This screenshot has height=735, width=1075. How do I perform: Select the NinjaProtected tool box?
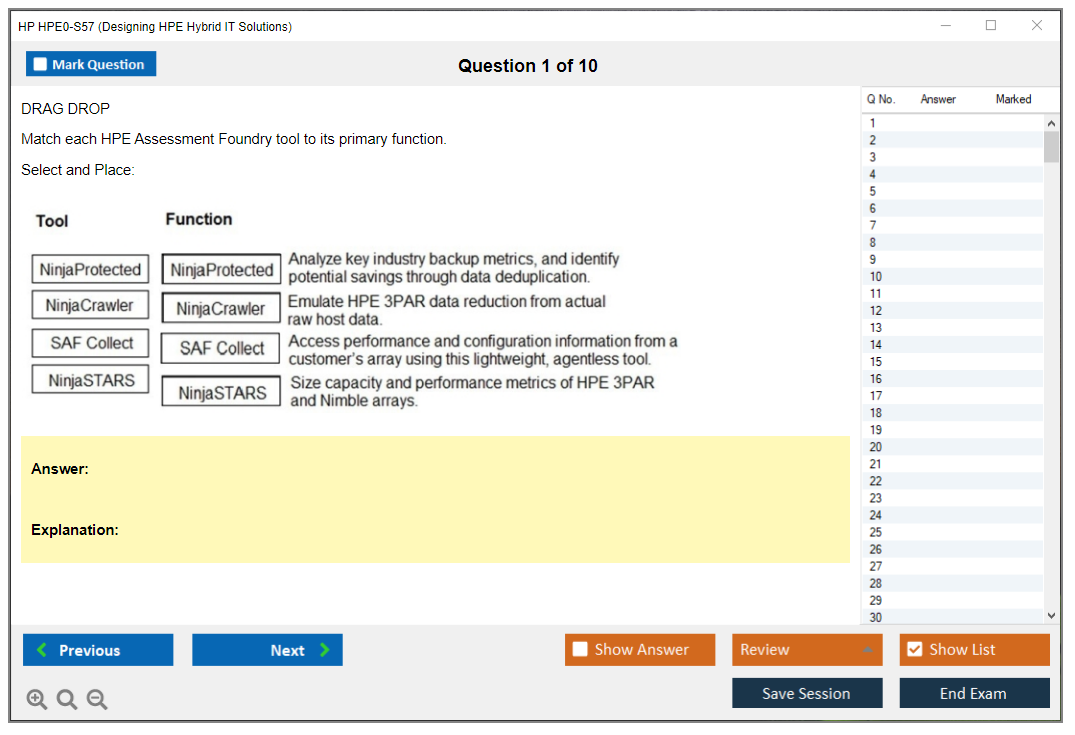pyautogui.click(x=90, y=269)
